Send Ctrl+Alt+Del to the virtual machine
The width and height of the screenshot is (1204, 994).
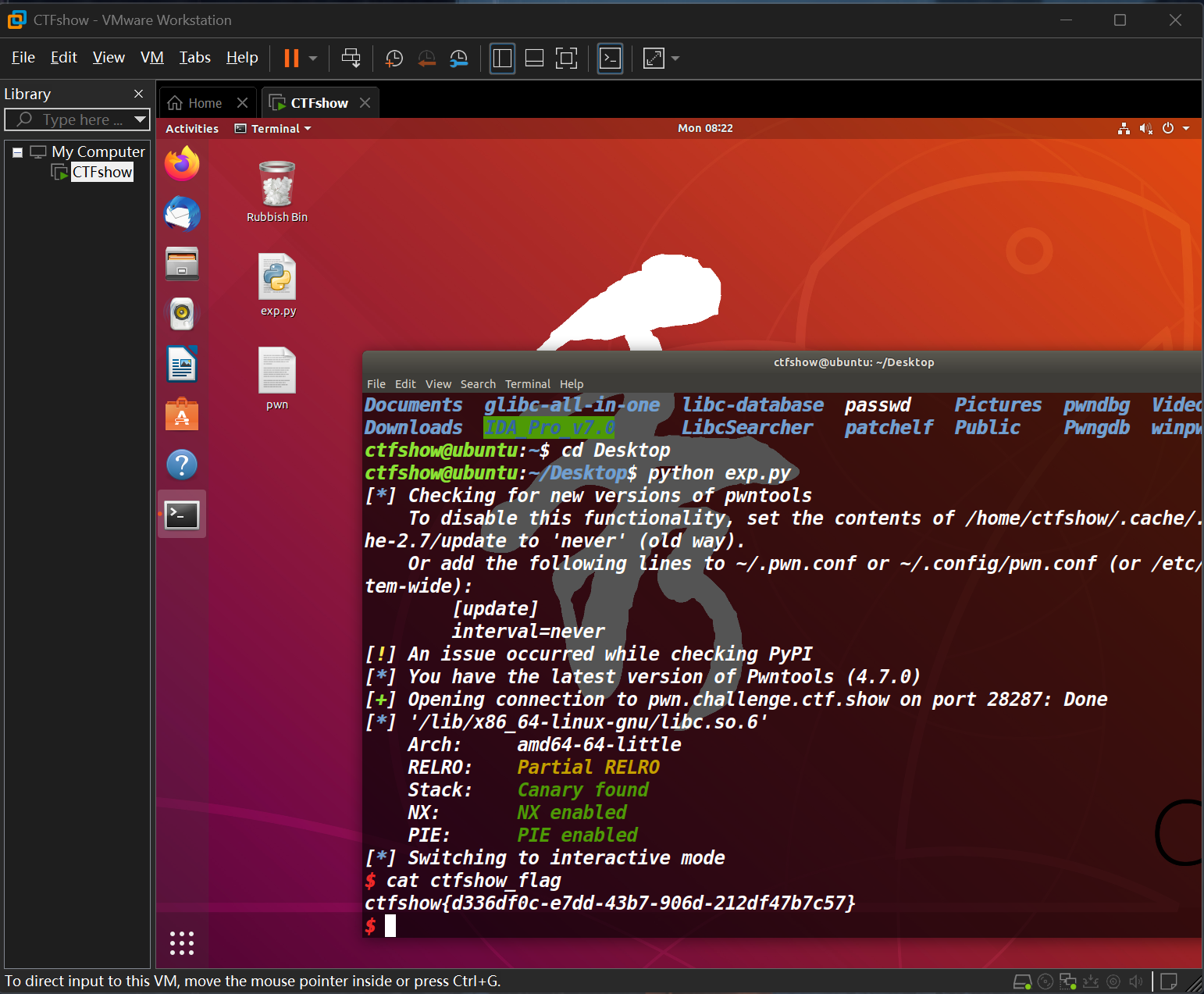pyautogui.click(x=351, y=59)
